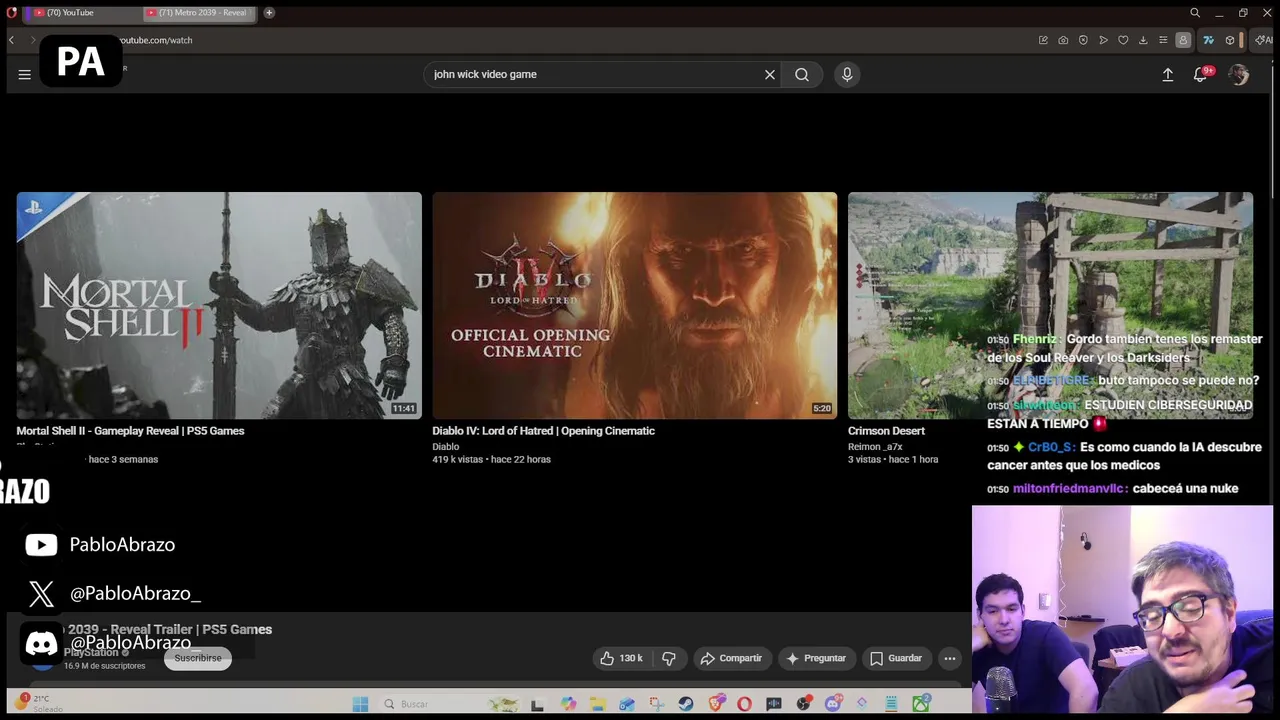Open Mortal Shell II Gameplay Reveal thumbnail
This screenshot has height=720, width=1280.
[x=219, y=305]
